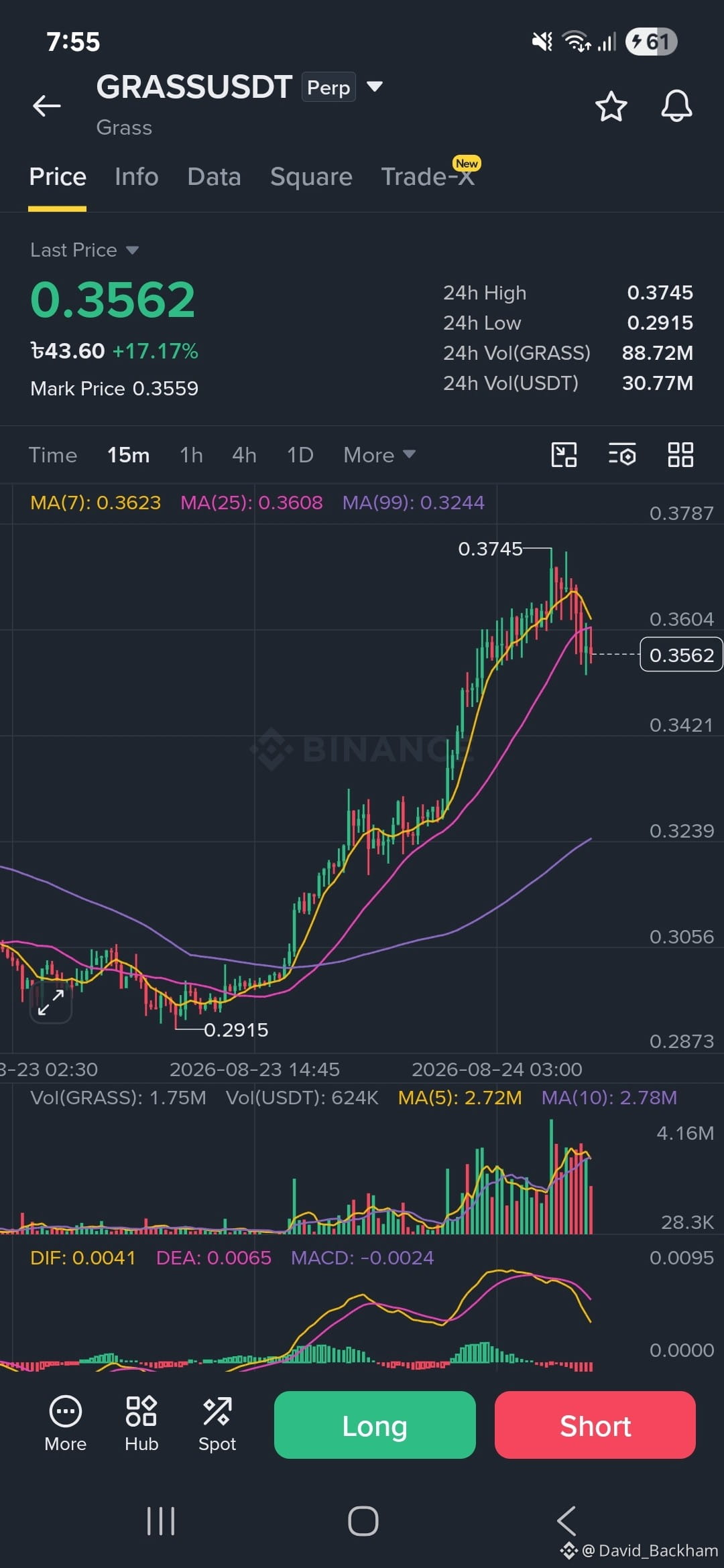Tap the MACD: -0.0024 label
The width and height of the screenshot is (724, 1568).
pyautogui.click(x=363, y=1258)
